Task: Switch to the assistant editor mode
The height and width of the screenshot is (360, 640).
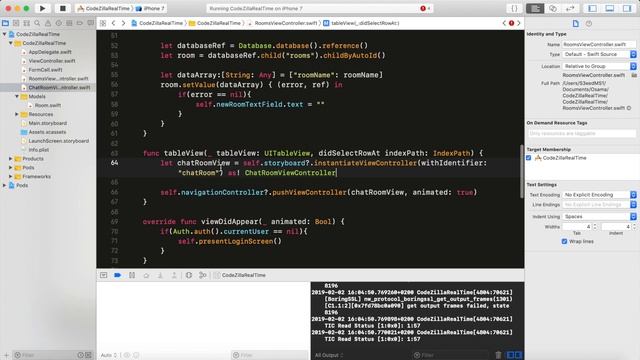Action: tap(553, 8)
